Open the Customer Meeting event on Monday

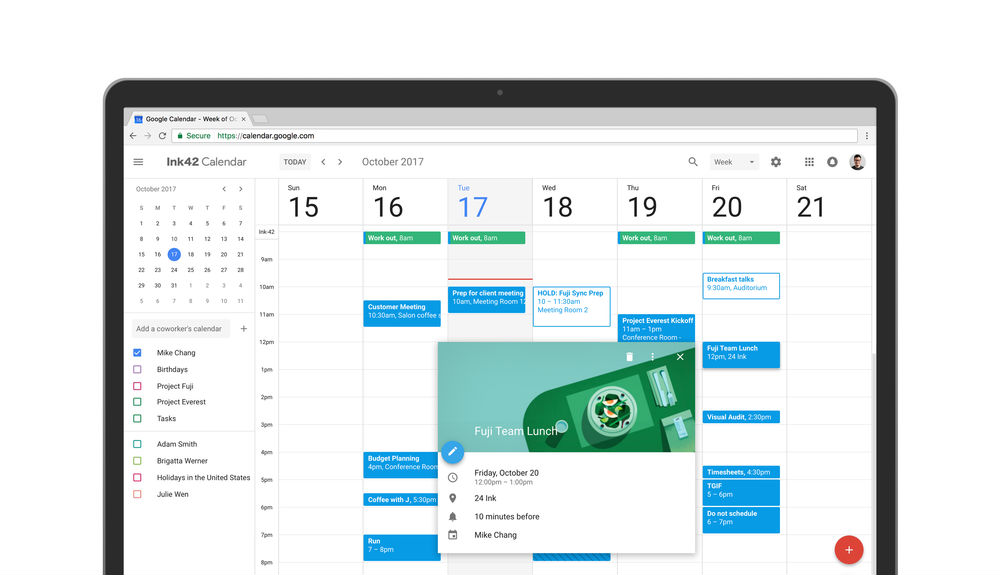(x=401, y=312)
